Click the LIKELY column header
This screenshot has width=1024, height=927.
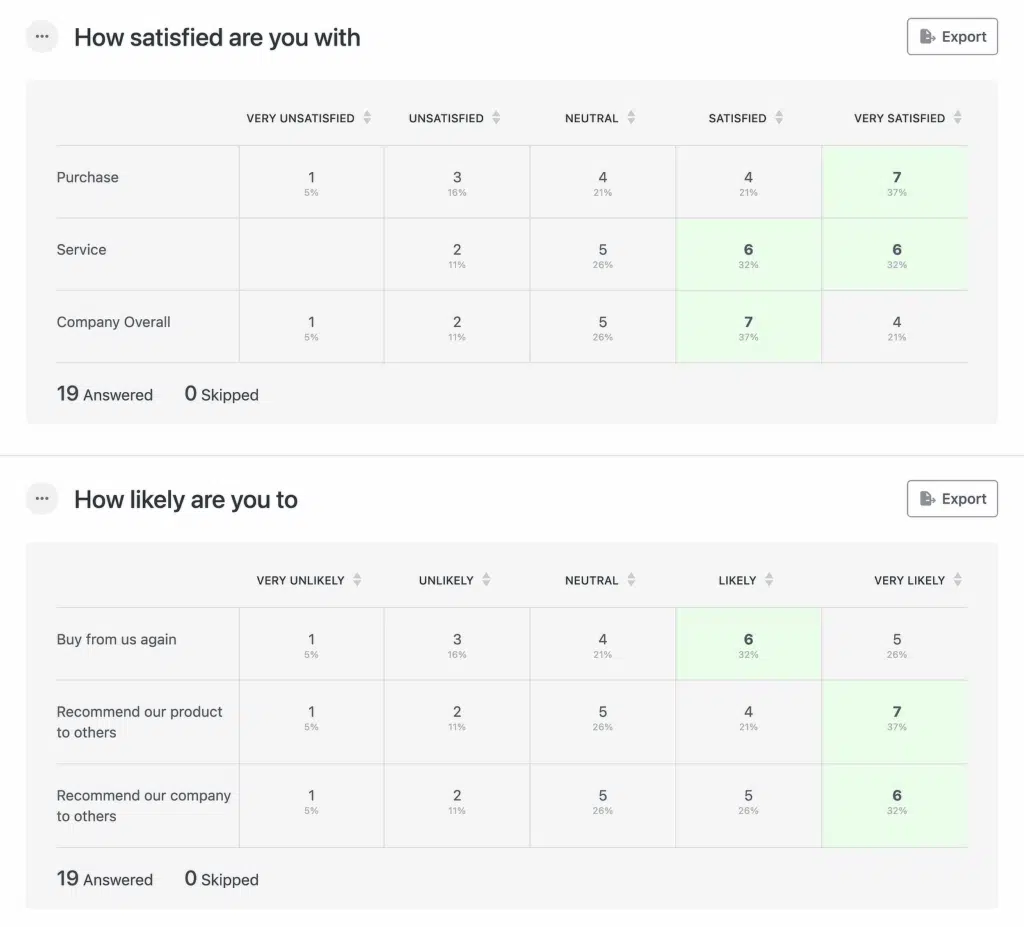point(737,580)
